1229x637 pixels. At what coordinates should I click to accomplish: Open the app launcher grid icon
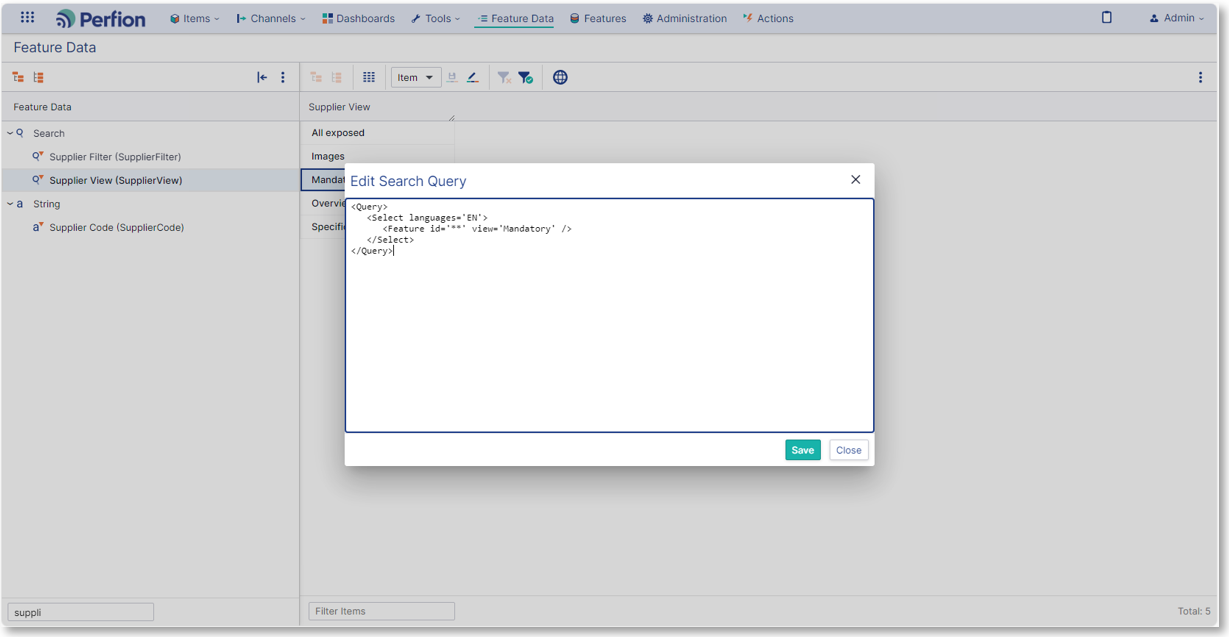(x=27, y=18)
